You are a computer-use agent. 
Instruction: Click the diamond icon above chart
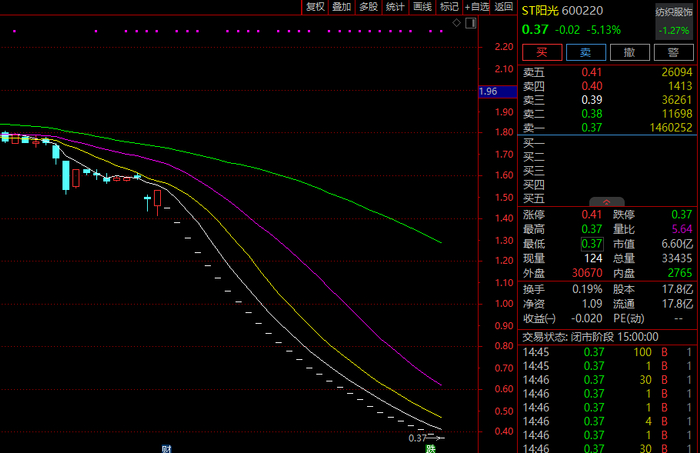[x=456, y=23]
